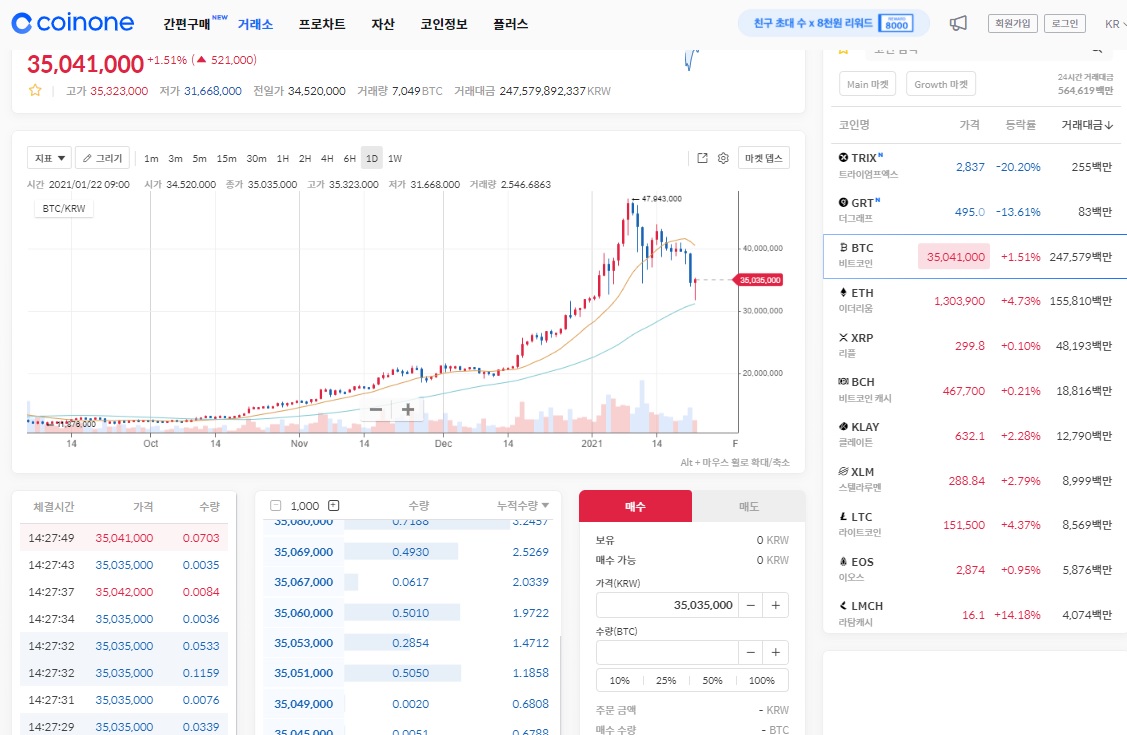1127x735 pixels.
Task: Increase order book unit from 1,000
Action: coord(334,506)
